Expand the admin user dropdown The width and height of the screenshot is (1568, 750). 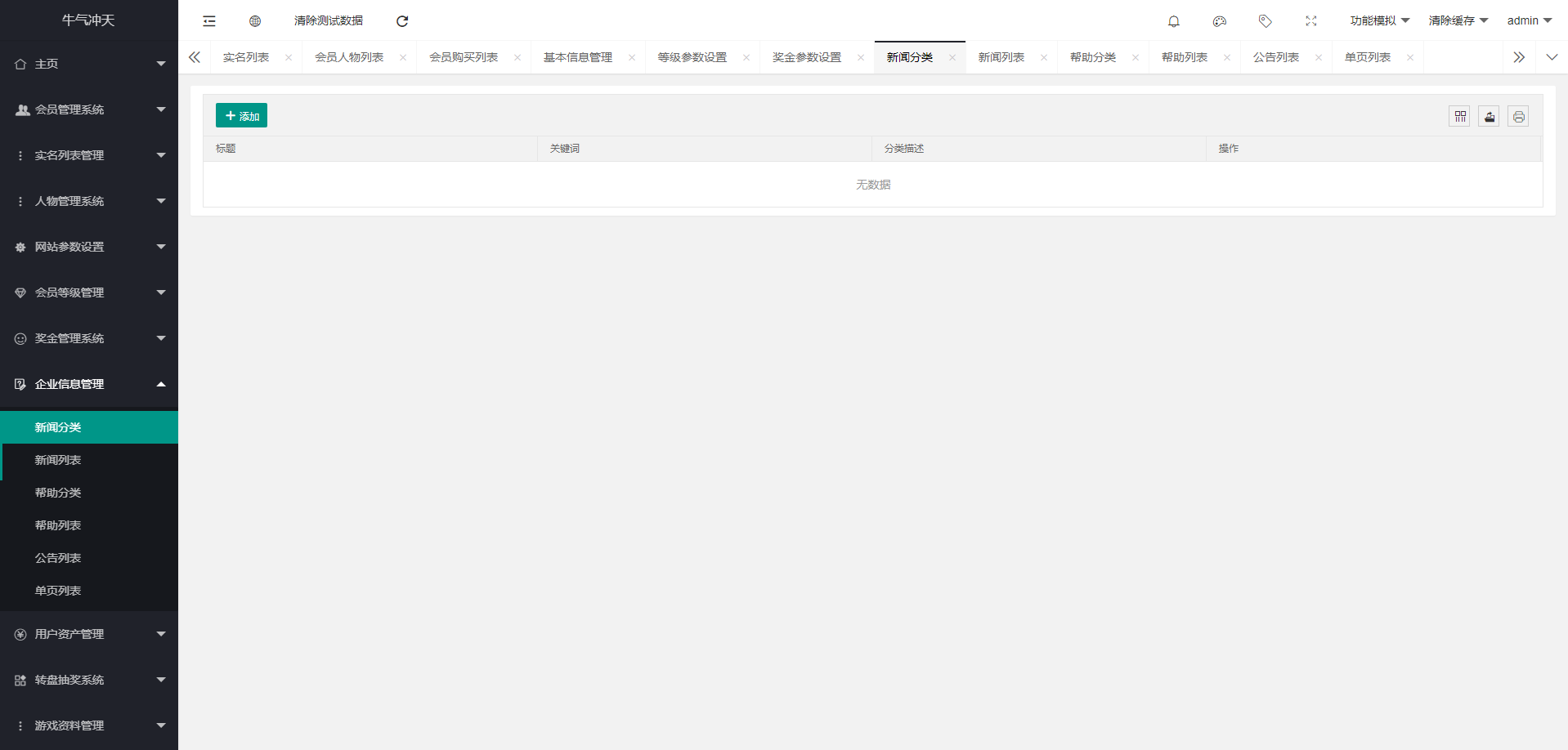(x=1528, y=20)
